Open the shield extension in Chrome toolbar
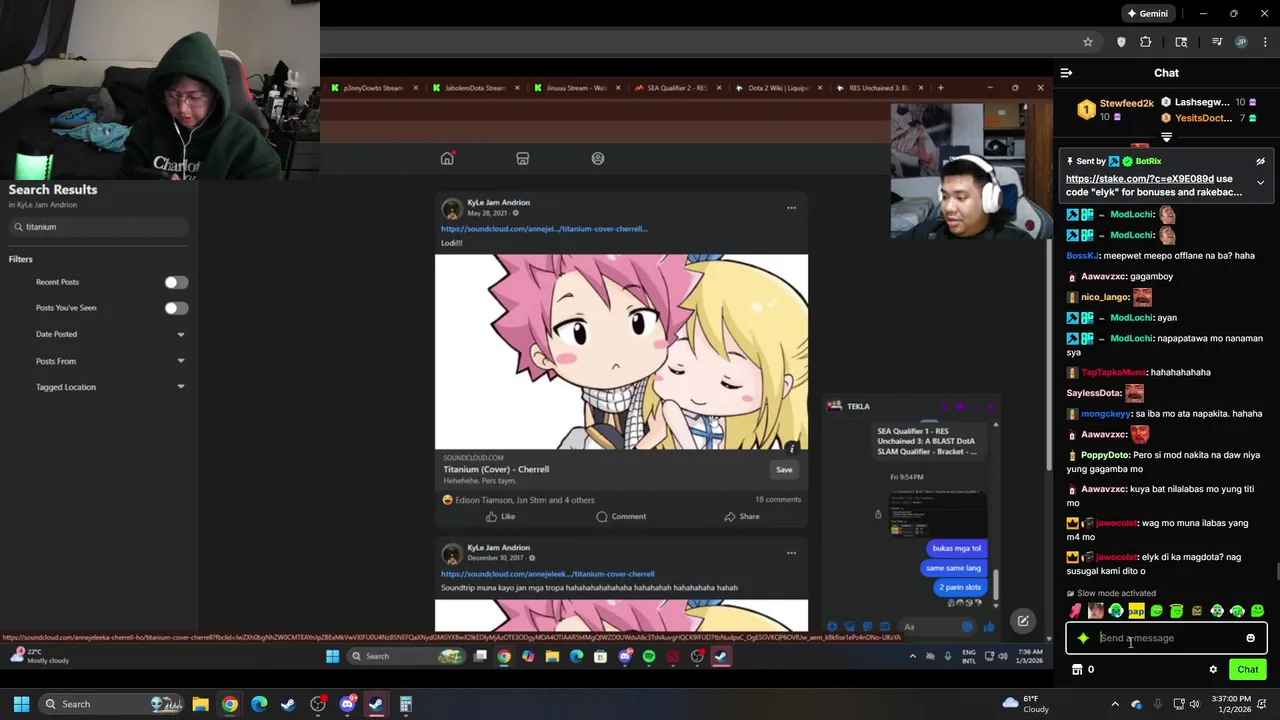Image resolution: width=1280 pixels, height=720 pixels. [x=1121, y=42]
